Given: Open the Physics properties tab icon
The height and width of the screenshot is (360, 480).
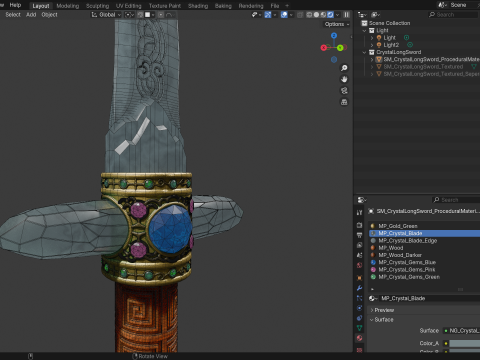Looking at the screenshot, I should click(x=359, y=308).
